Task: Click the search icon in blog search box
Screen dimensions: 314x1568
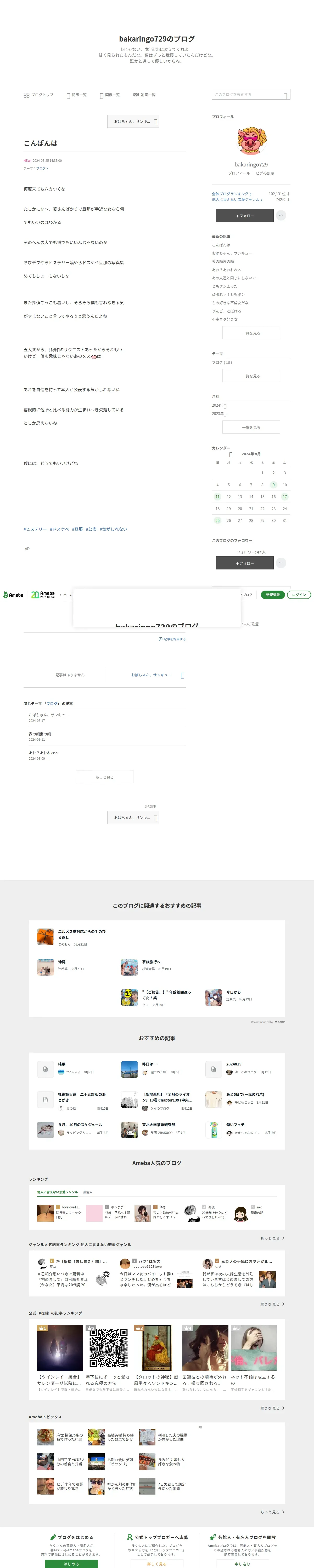Action: pos(285,96)
